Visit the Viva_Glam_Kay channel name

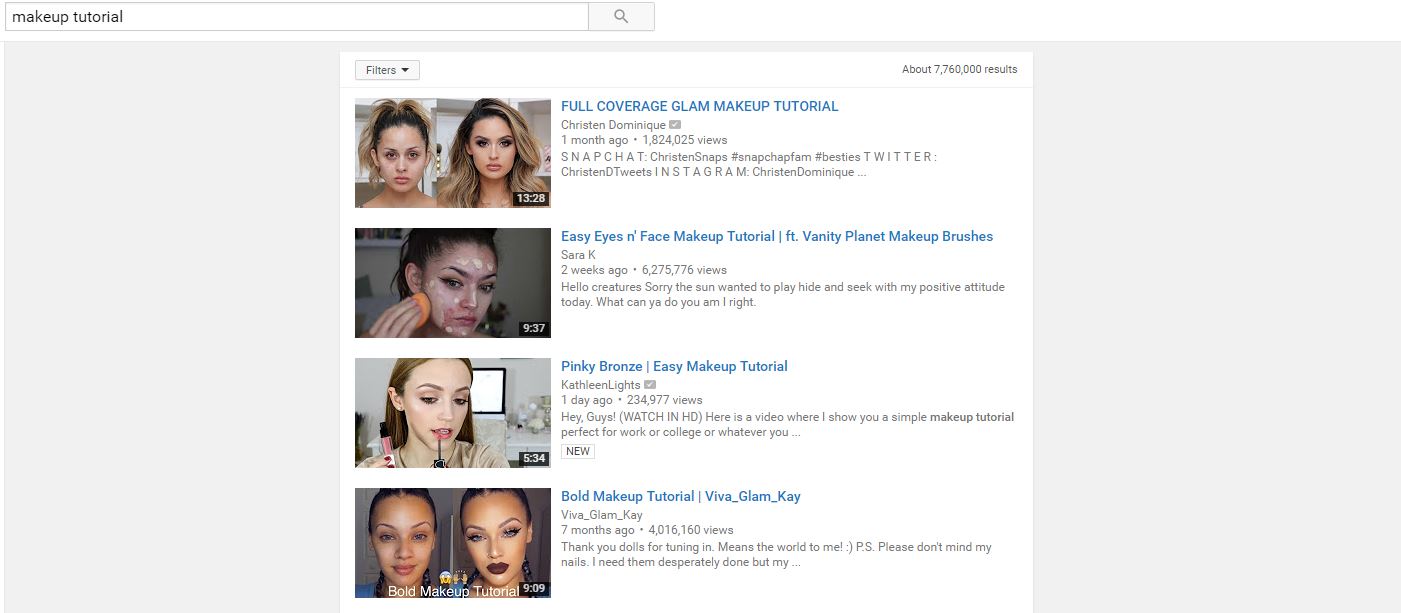pos(602,515)
